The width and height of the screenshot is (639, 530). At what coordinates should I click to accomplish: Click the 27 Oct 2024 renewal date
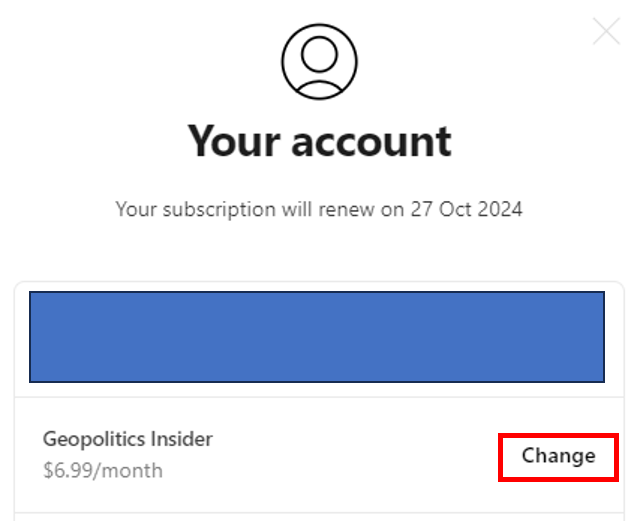pyautogui.click(x=466, y=209)
